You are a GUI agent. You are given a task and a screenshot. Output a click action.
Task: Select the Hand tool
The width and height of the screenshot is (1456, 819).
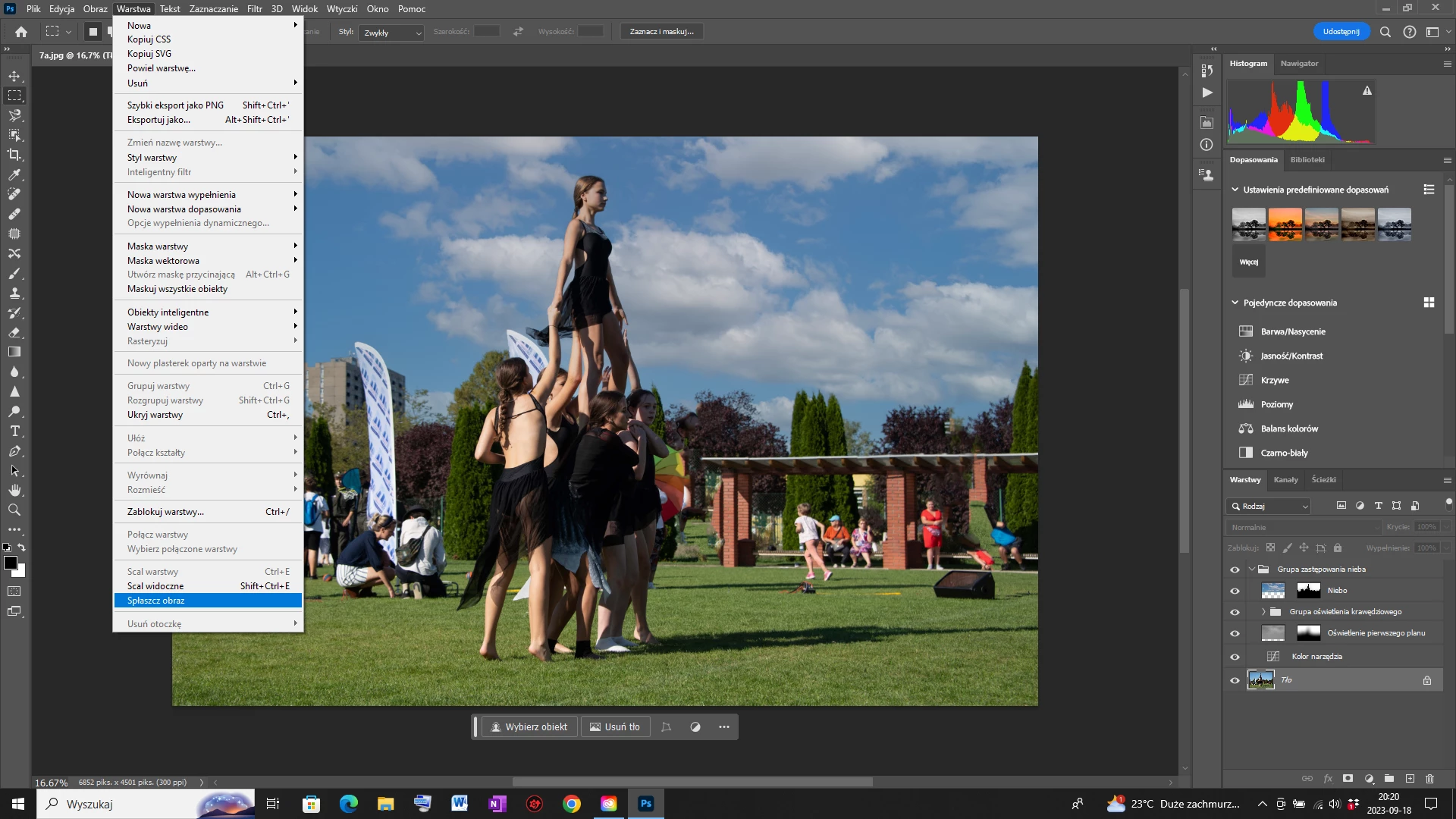click(14, 491)
